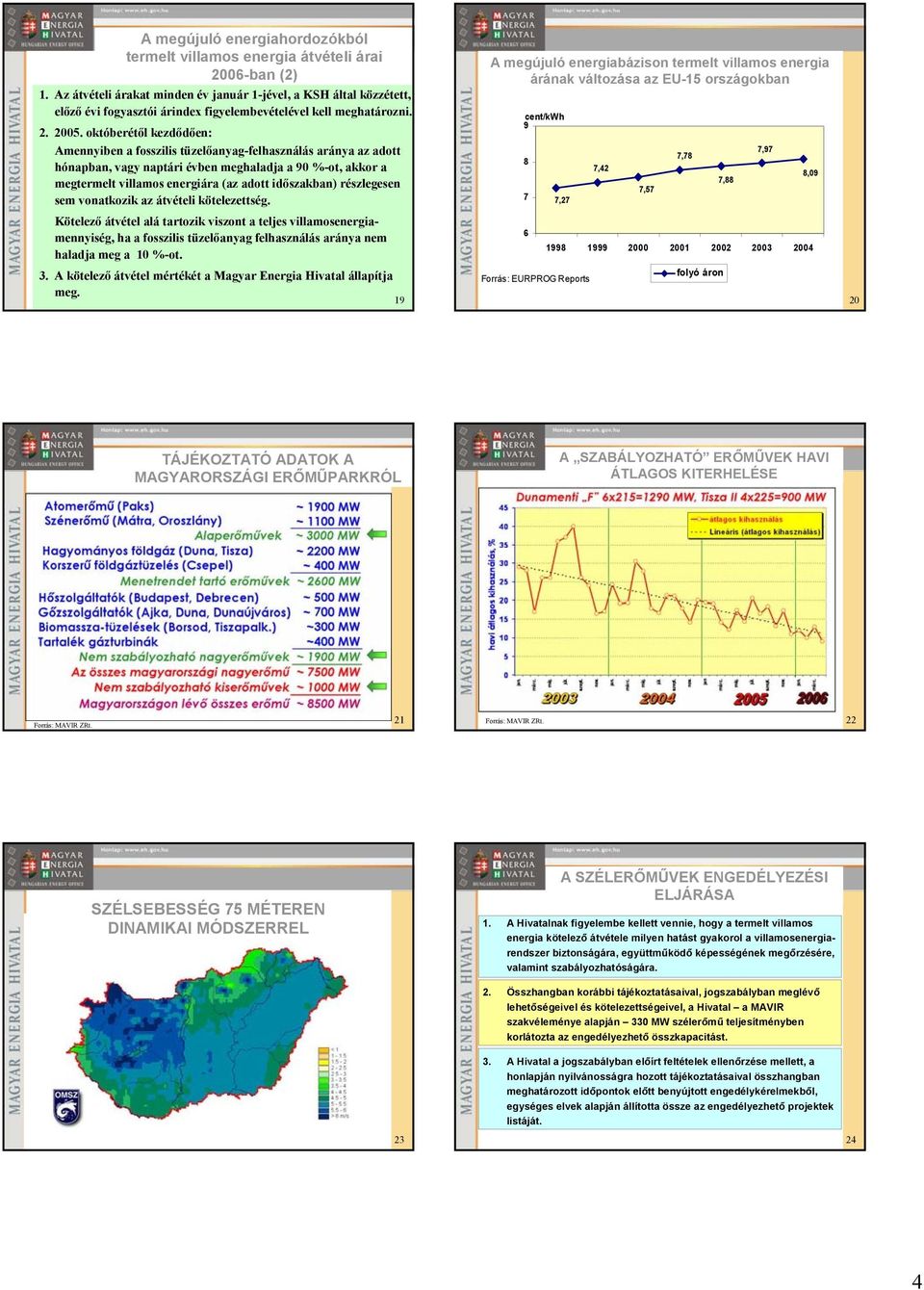
Task: Click the paragraph starting 'Kötelező átvétel alá tartozik'
Action: 221,238
